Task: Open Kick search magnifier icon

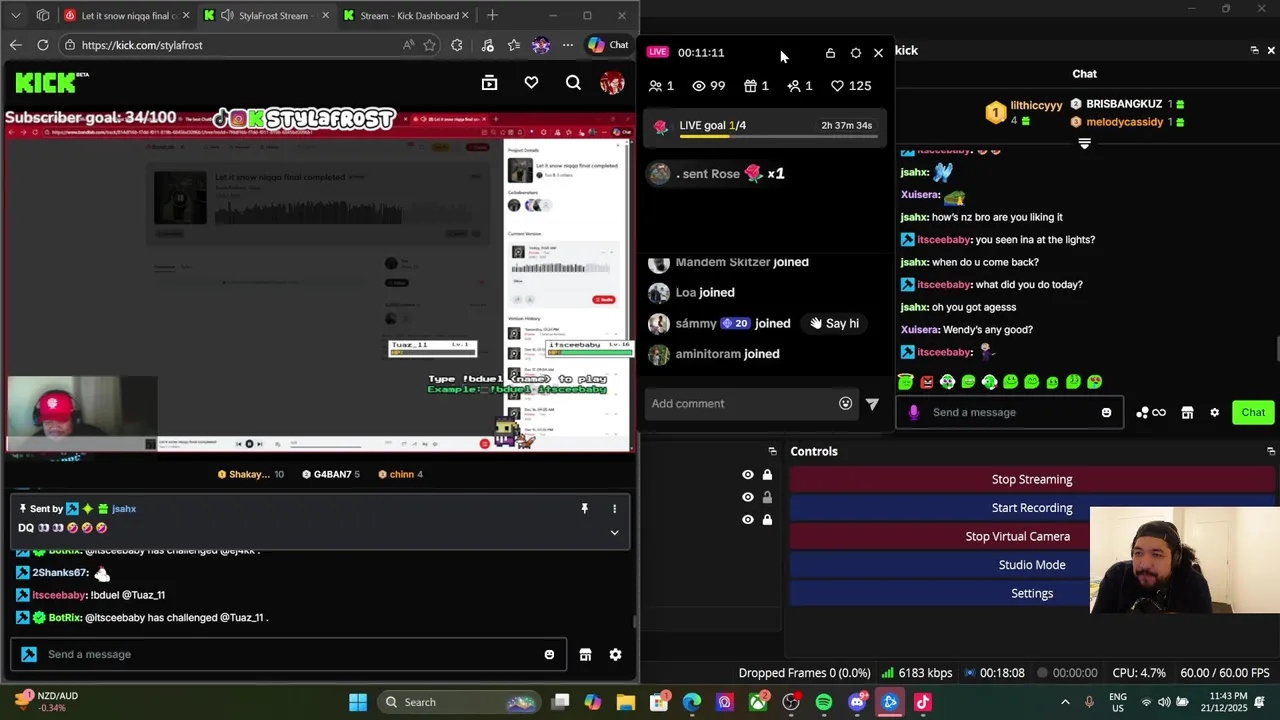Action: [x=573, y=83]
